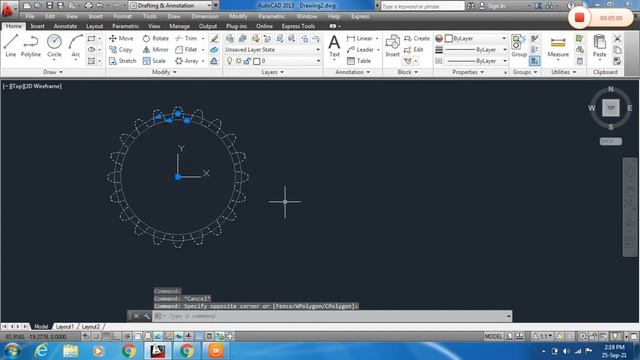Click the ByLayer color swatch box
The image size is (640, 360).
point(449,38)
